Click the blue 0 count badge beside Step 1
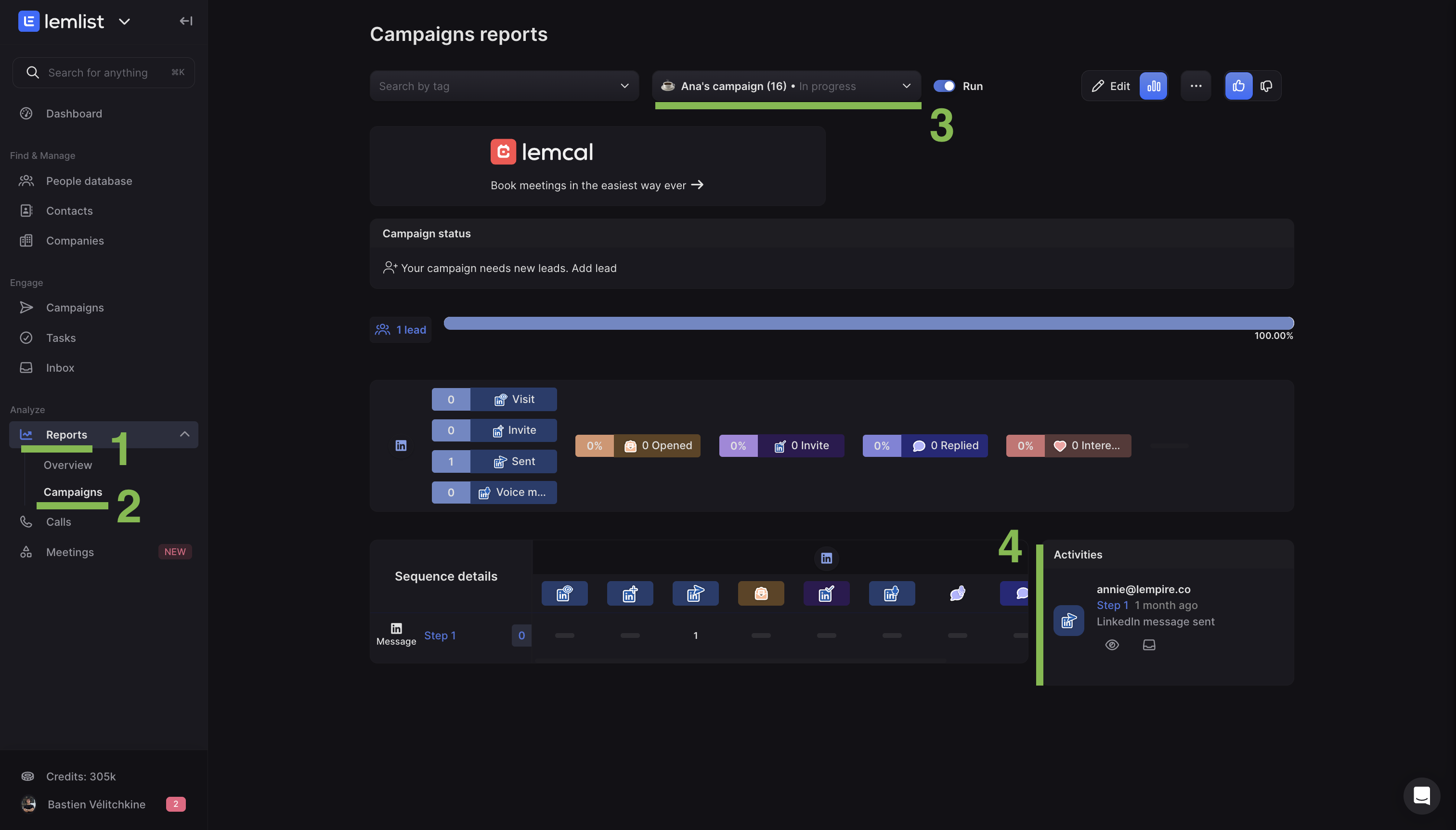This screenshot has height=830, width=1456. (521, 635)
